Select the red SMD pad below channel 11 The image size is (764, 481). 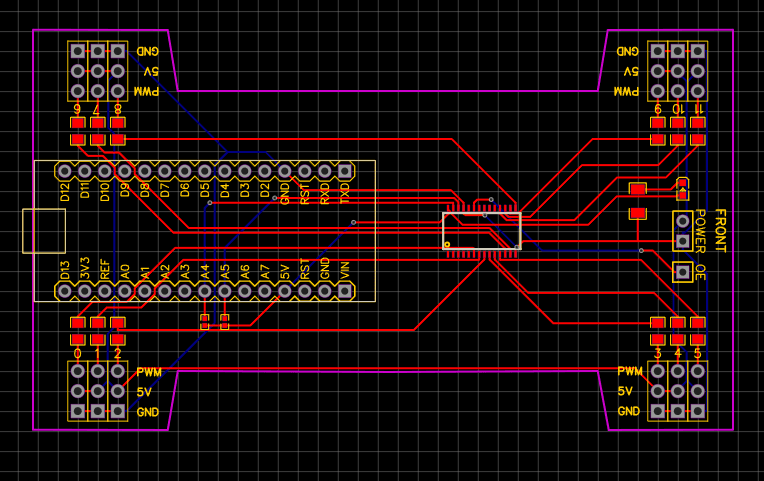[698, 124]
